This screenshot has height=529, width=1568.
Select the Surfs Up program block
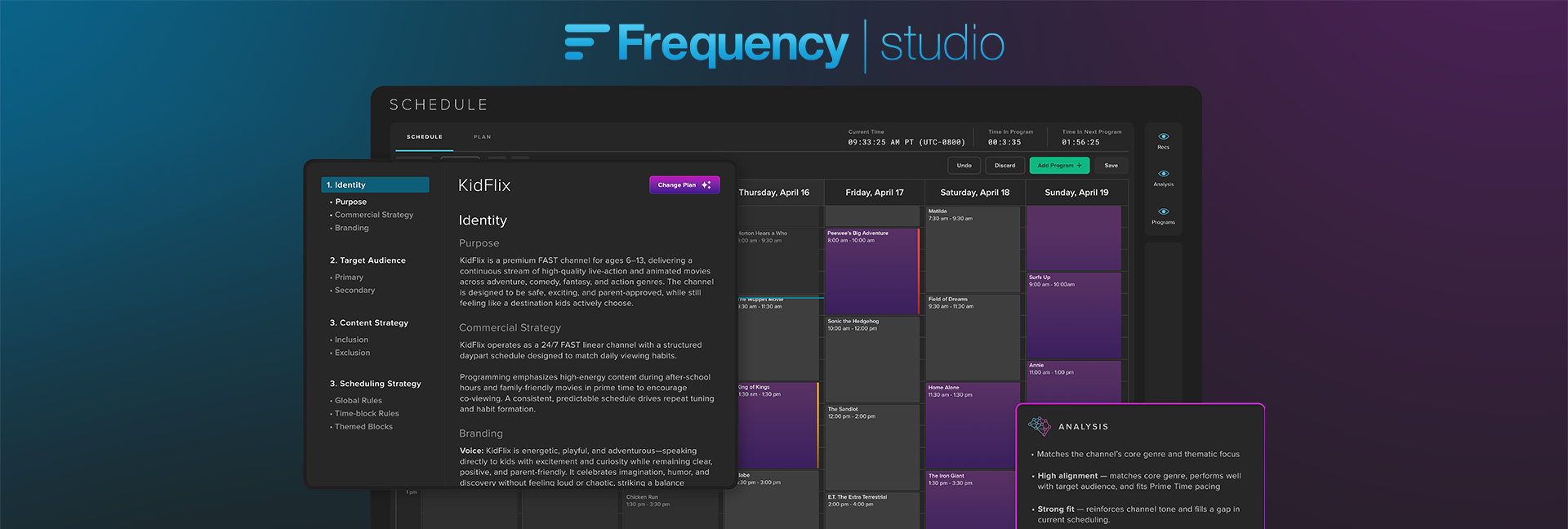coord(1074,316)
